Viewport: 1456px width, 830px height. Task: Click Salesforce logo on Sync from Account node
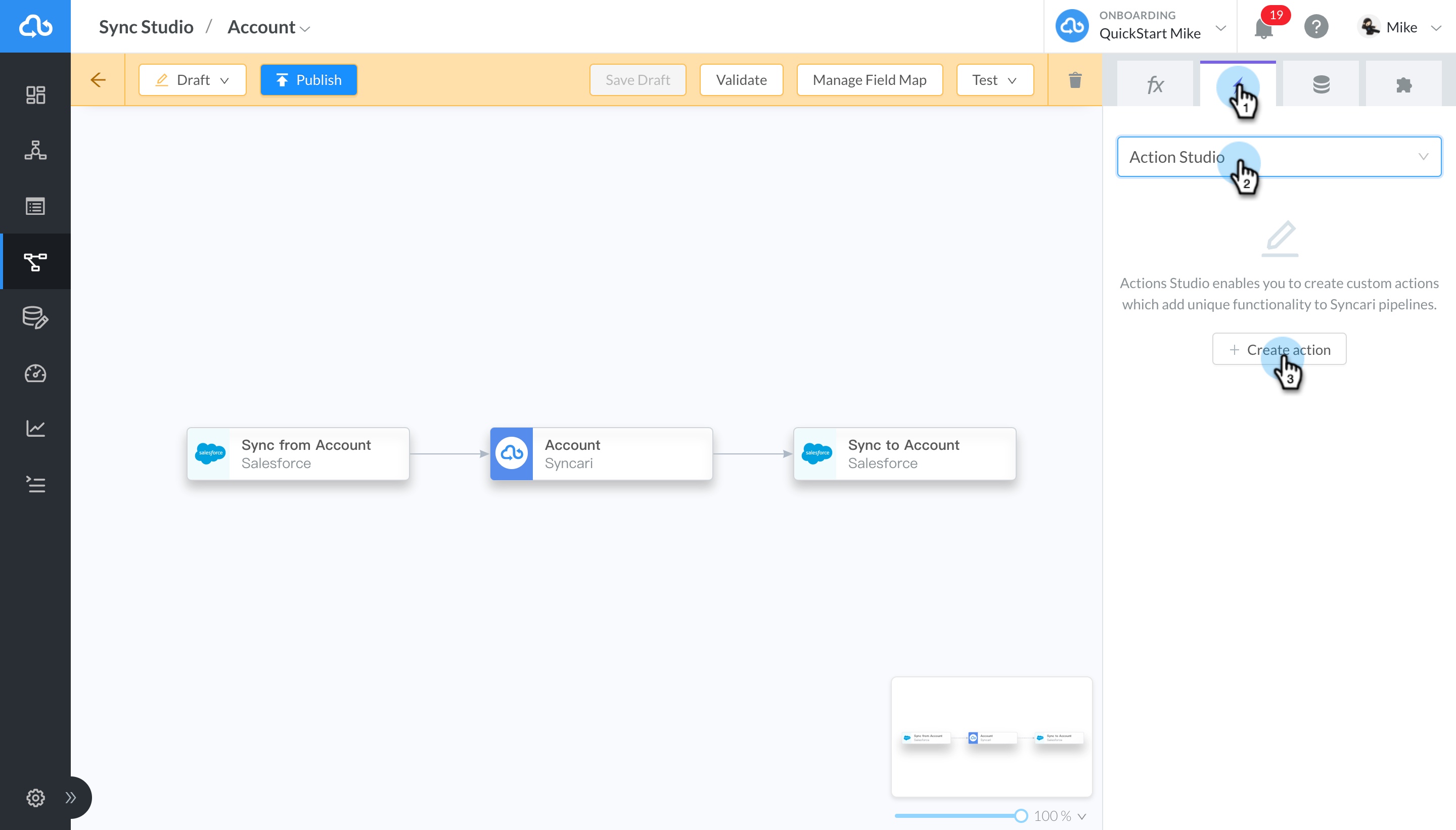tap(210, 453)
